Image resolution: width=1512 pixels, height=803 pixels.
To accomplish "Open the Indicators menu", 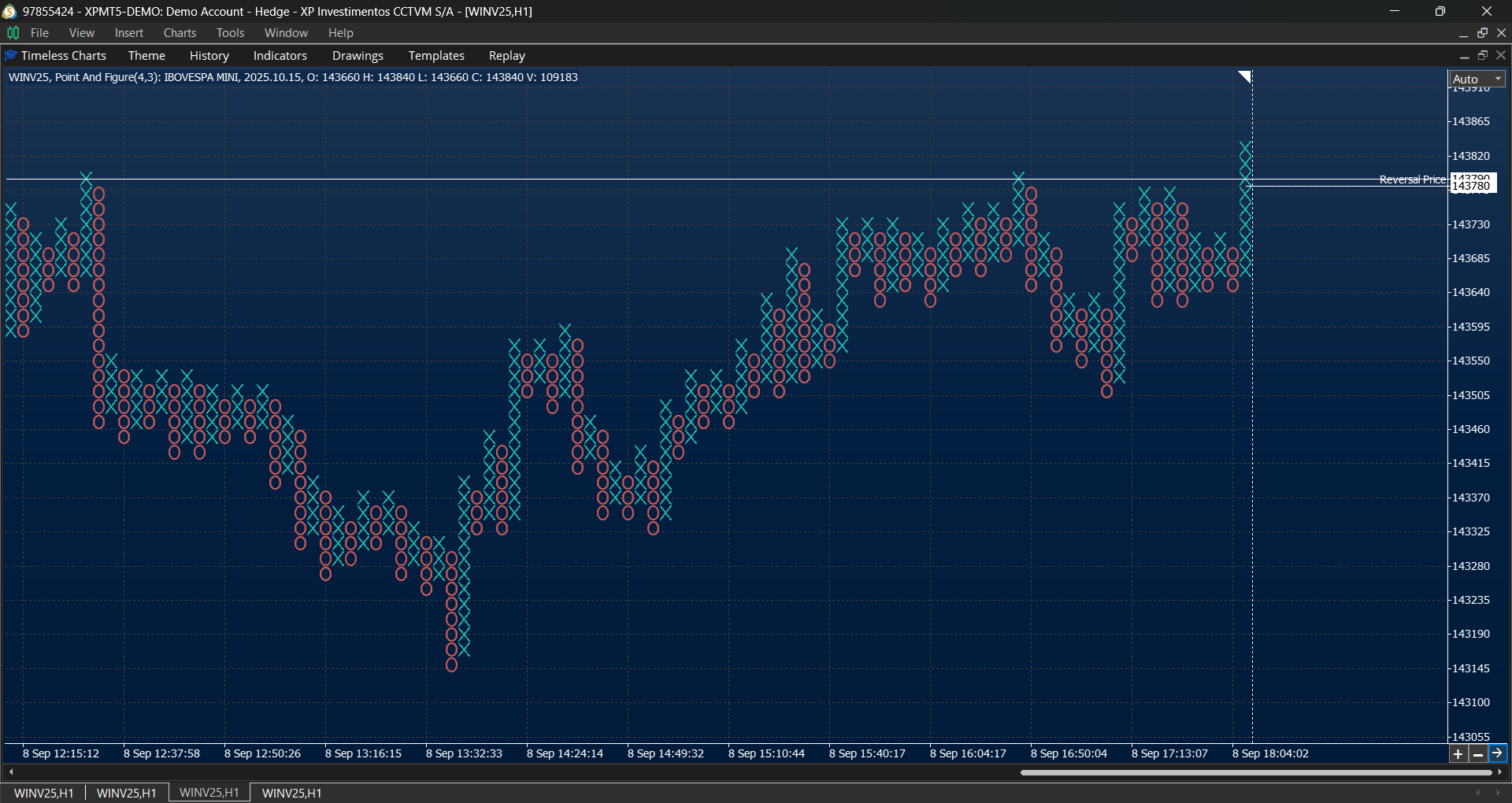I will point(280,56).
